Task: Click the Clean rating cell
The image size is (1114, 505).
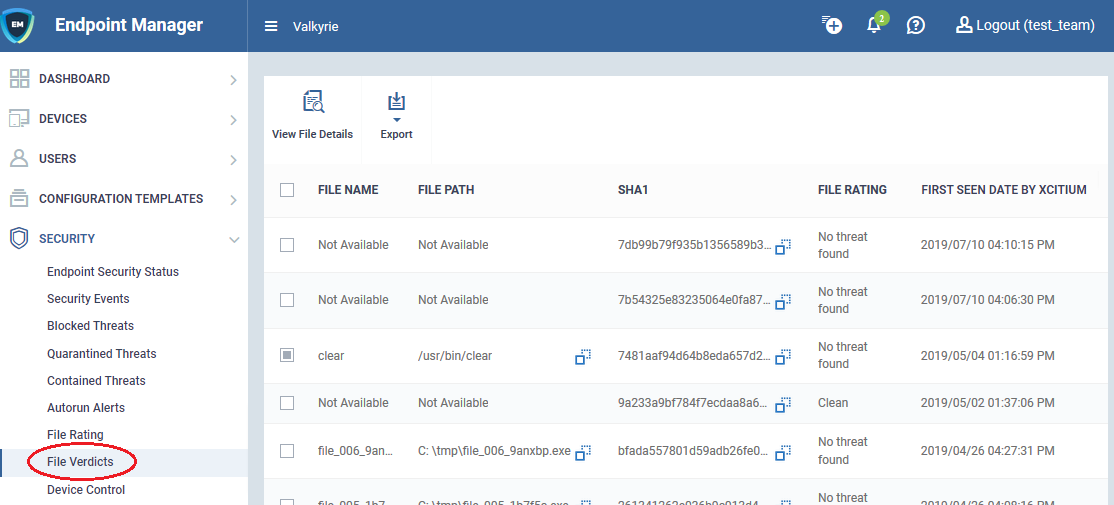Action: pos(833,403)
